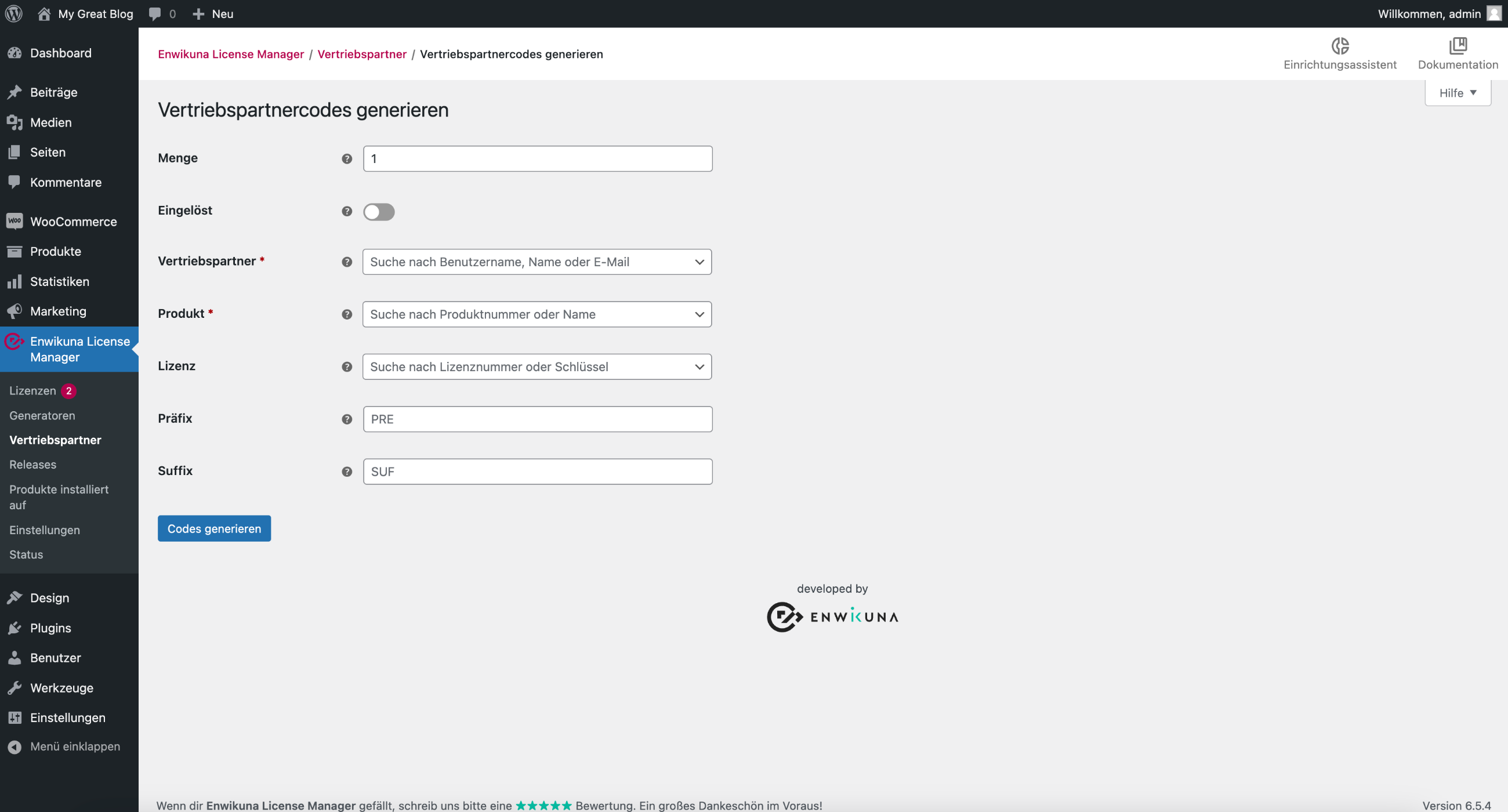Click the Medien icon in sidebar
This screenshot has height=812, width=1508.
coord(14,122)
